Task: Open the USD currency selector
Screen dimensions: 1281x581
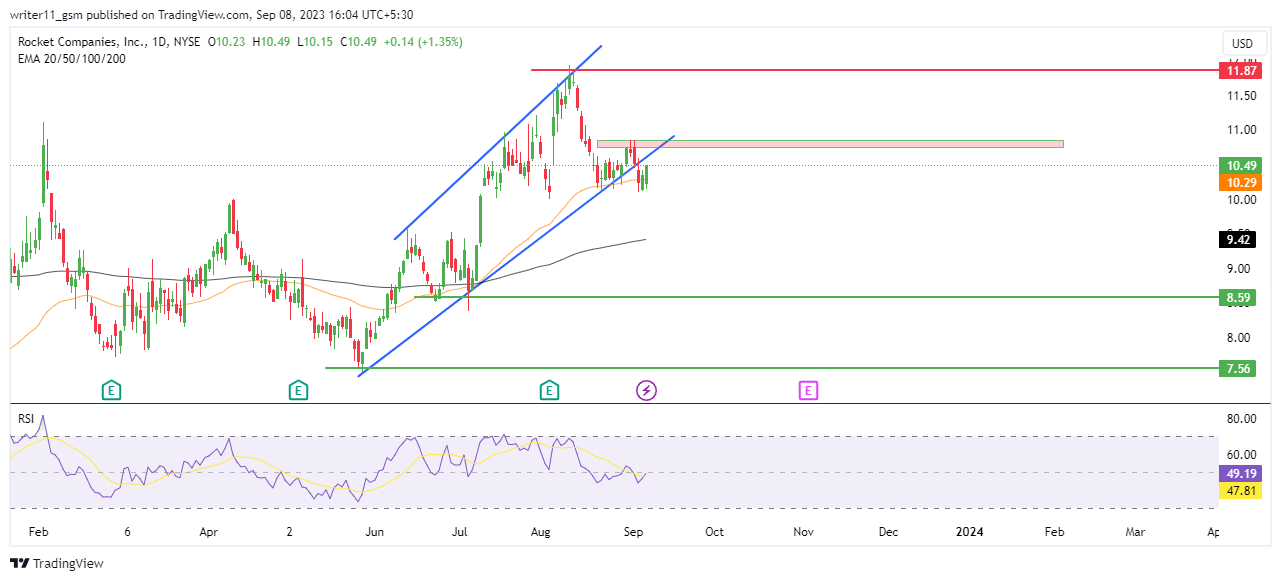Action: tap(1243, 44)
